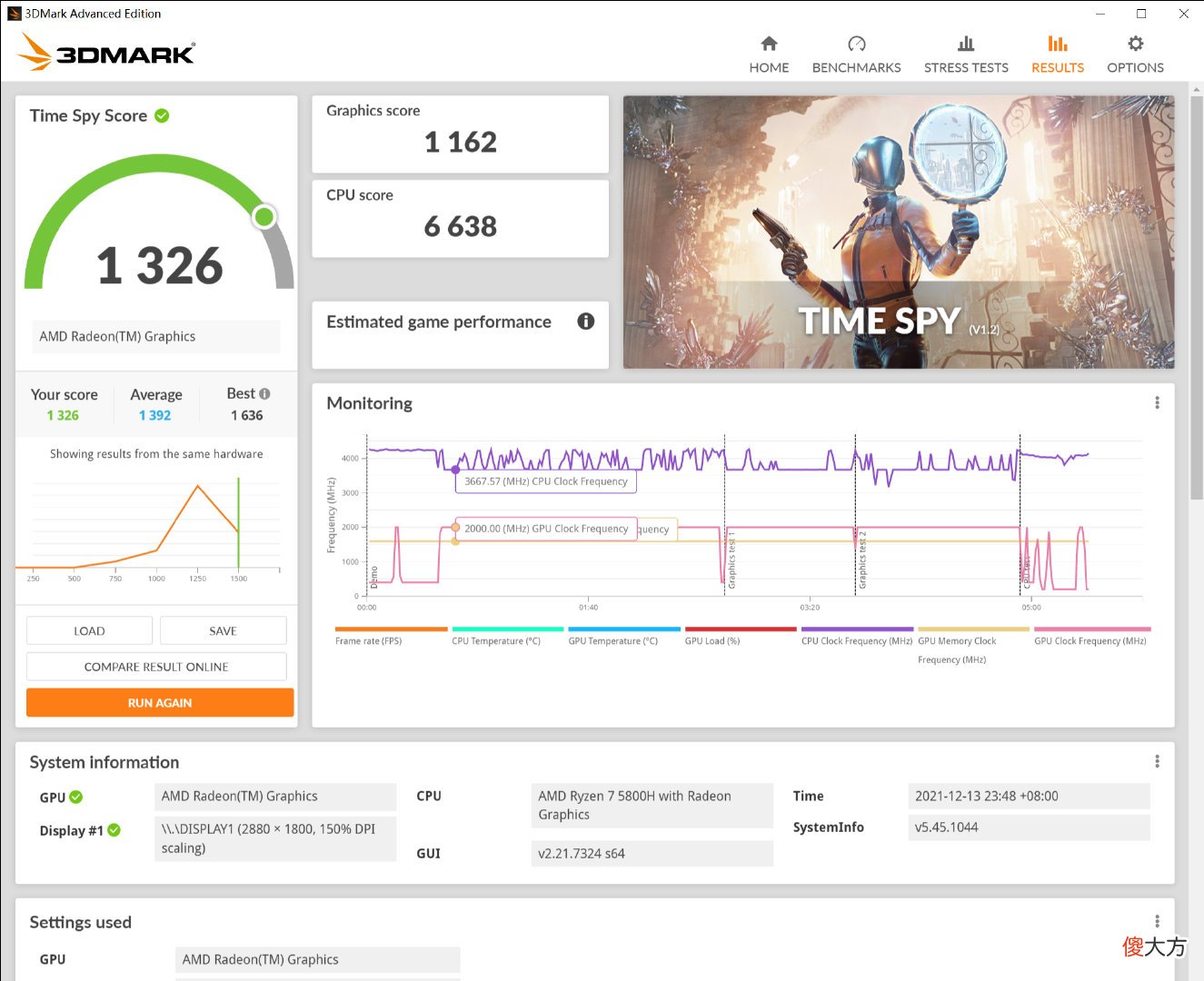Click the LOAD button
The height and width of the screenshot is (981, 1204).
pos(89,630)
